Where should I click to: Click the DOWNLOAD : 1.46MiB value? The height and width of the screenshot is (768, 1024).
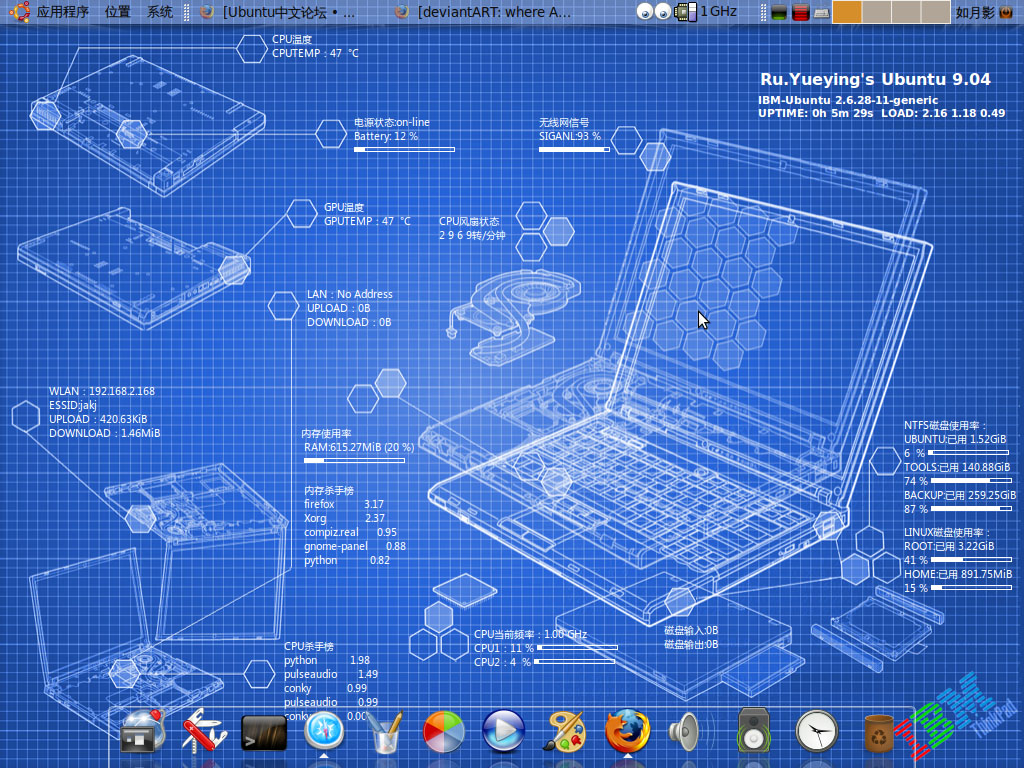[104, 433]
